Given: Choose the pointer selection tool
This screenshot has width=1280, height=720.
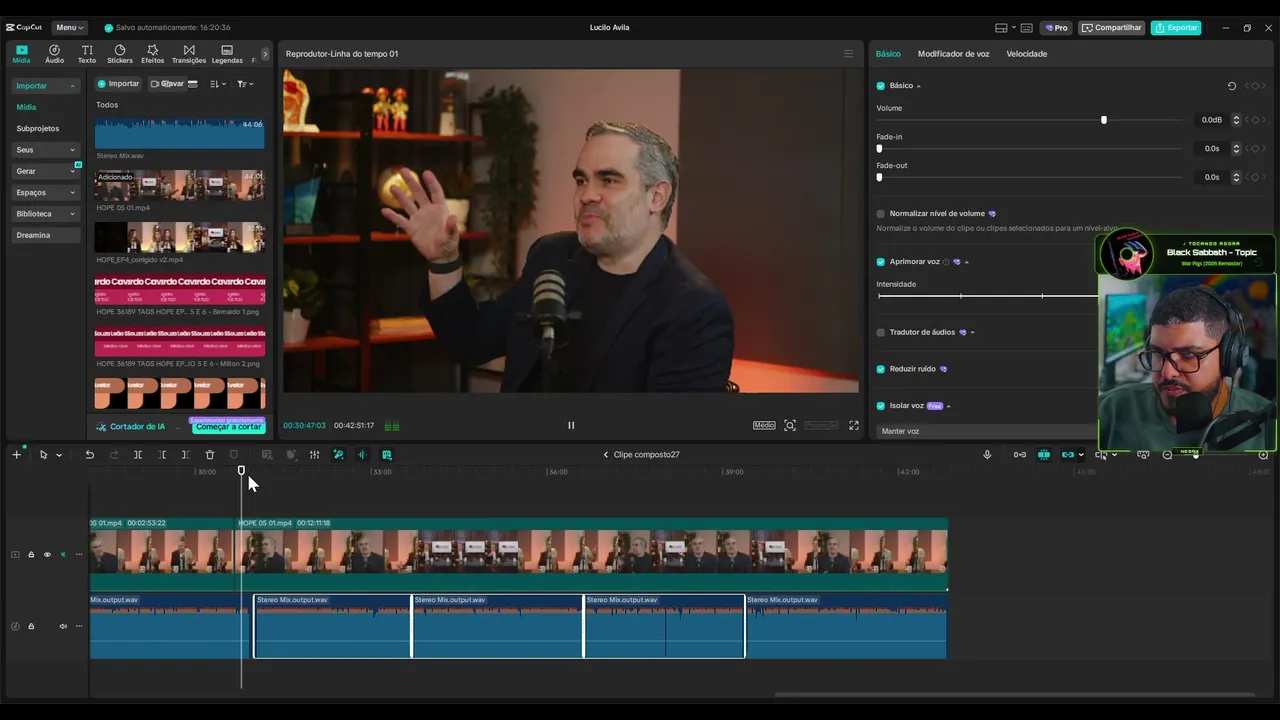Looking at the screenshot, I should [x=43, y=455].
